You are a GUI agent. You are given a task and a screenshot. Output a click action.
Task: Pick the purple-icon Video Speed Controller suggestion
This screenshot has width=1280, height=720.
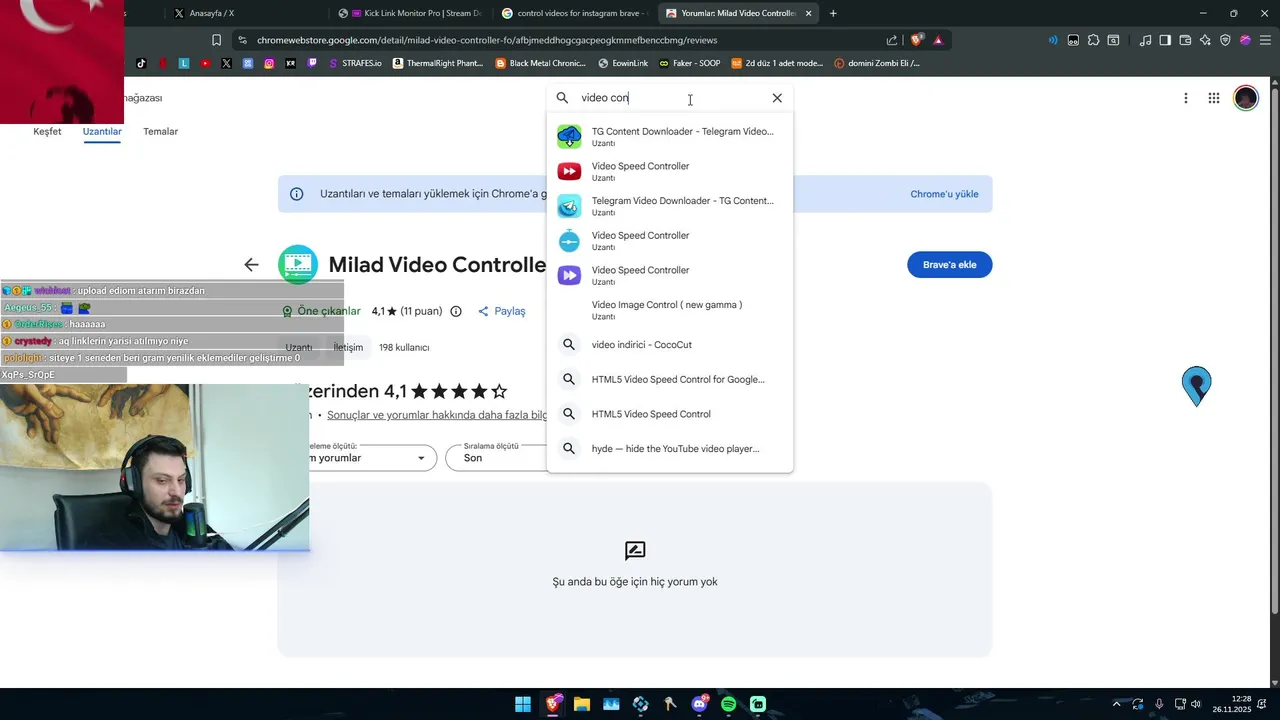tap(670, 275)
